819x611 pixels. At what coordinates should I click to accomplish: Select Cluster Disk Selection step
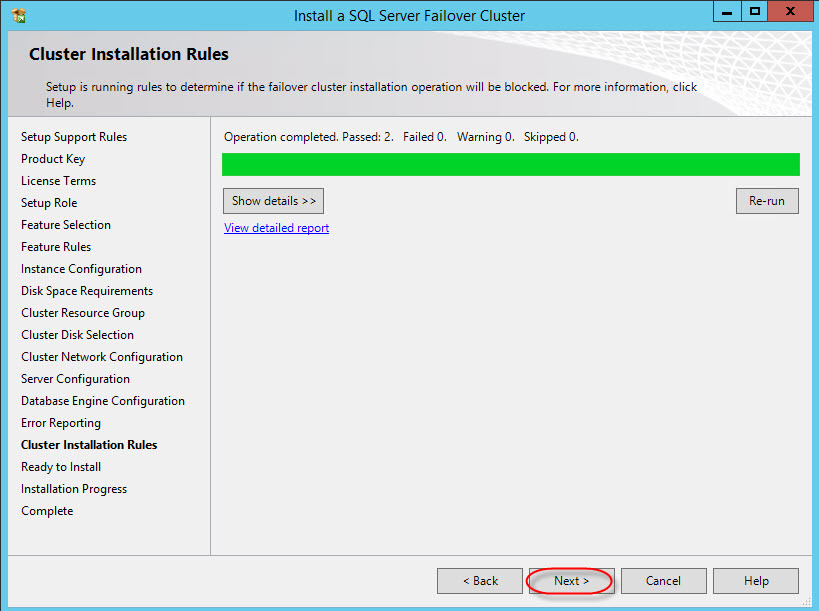(x=77, y=335)
